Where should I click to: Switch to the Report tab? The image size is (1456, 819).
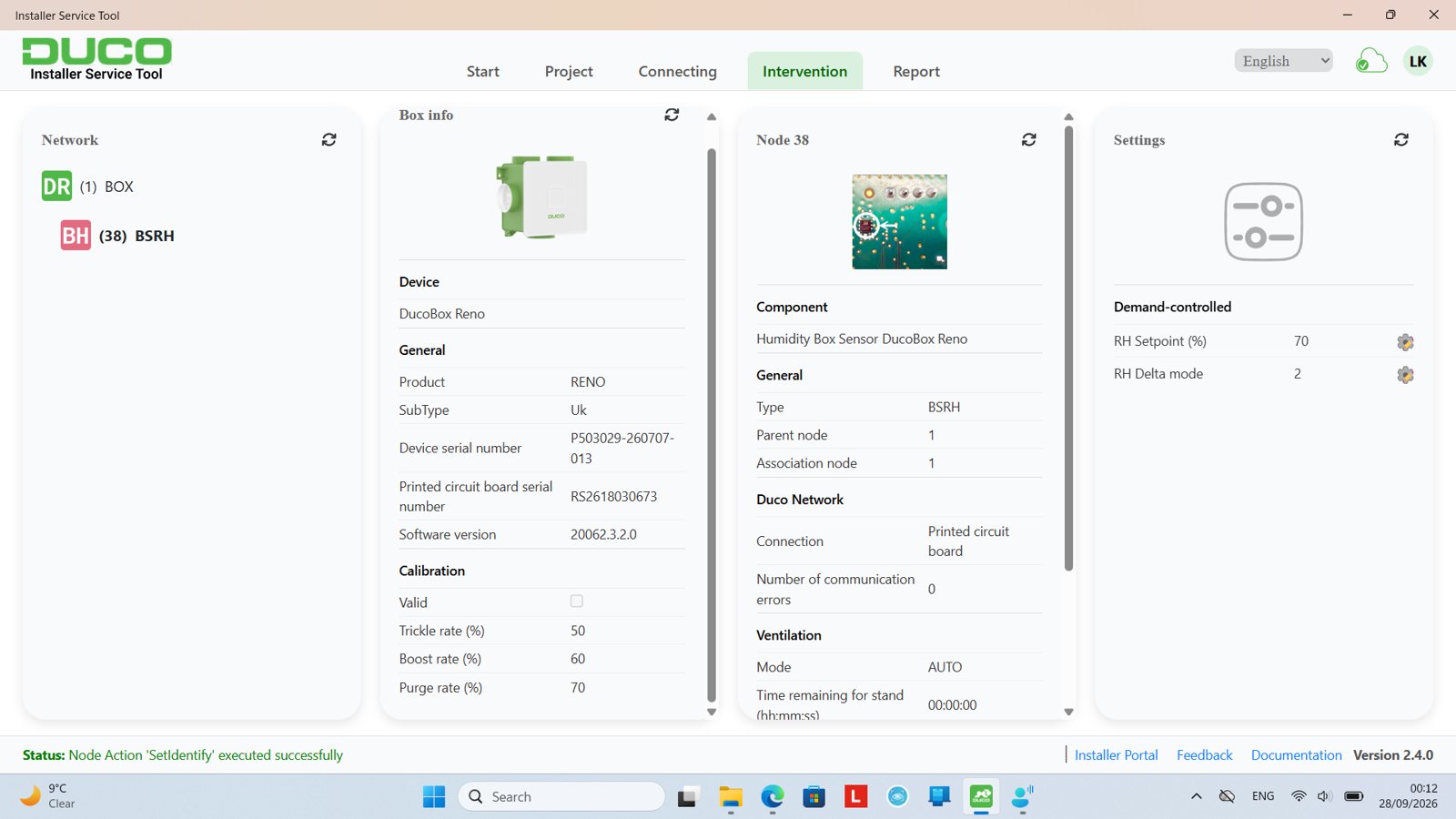(916, 71)
